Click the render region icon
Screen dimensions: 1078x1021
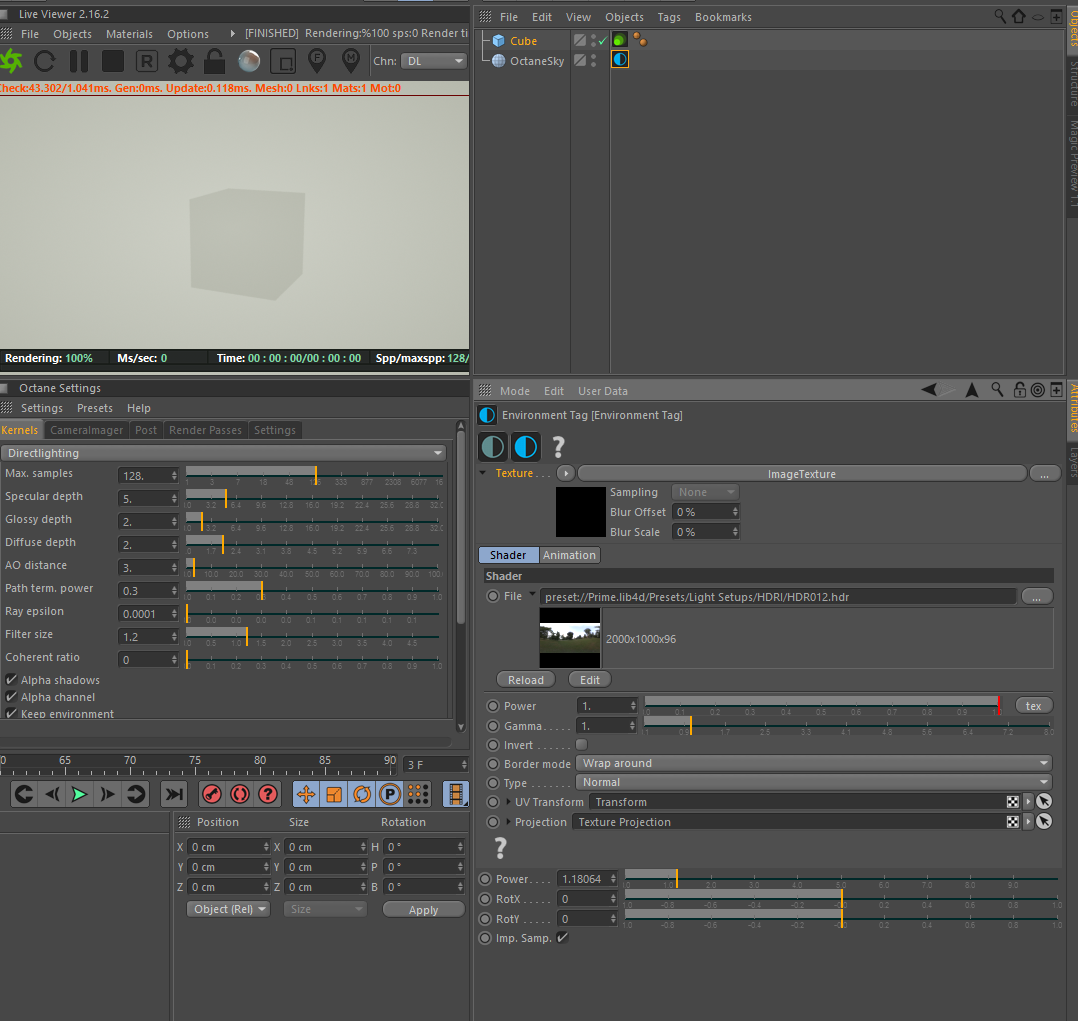[283, 61]
